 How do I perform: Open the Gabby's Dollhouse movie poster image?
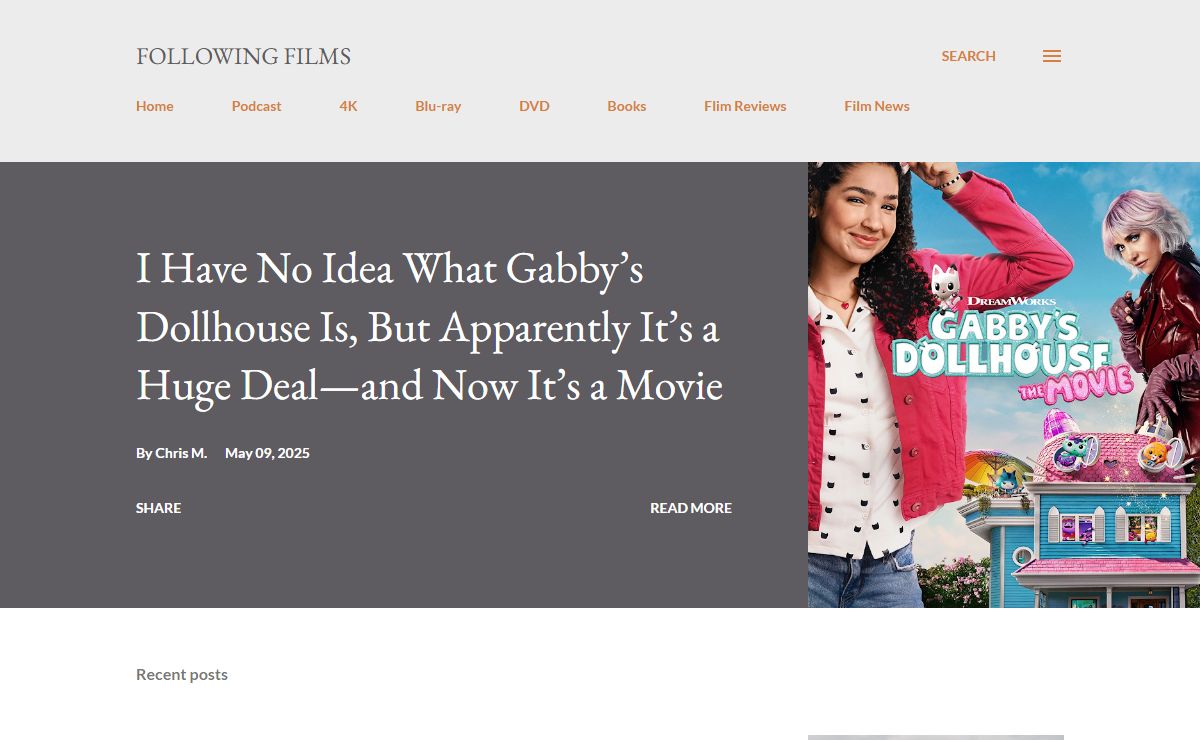(1003, 385)
